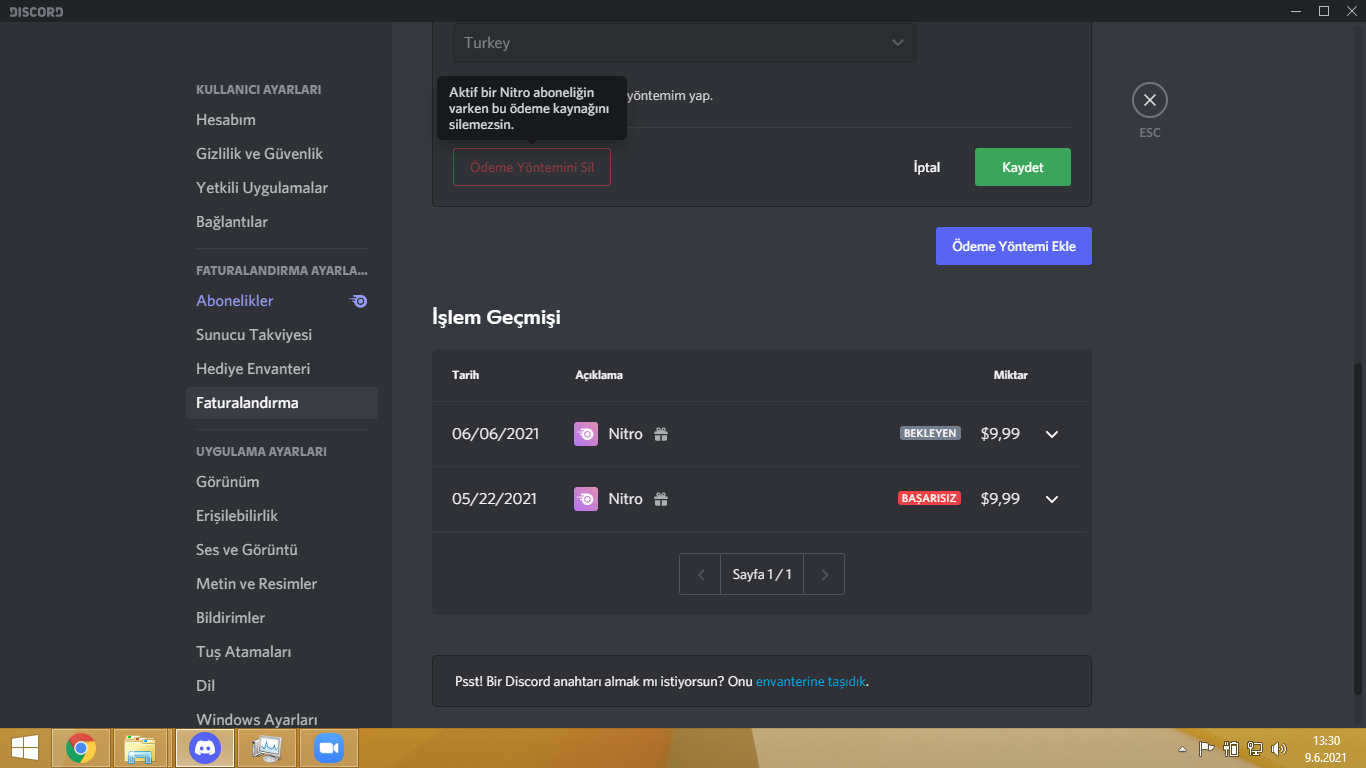Viewport: 1366px width, 768px height.
Task: Click the Açıklama column header
Action: pos(599,375)
